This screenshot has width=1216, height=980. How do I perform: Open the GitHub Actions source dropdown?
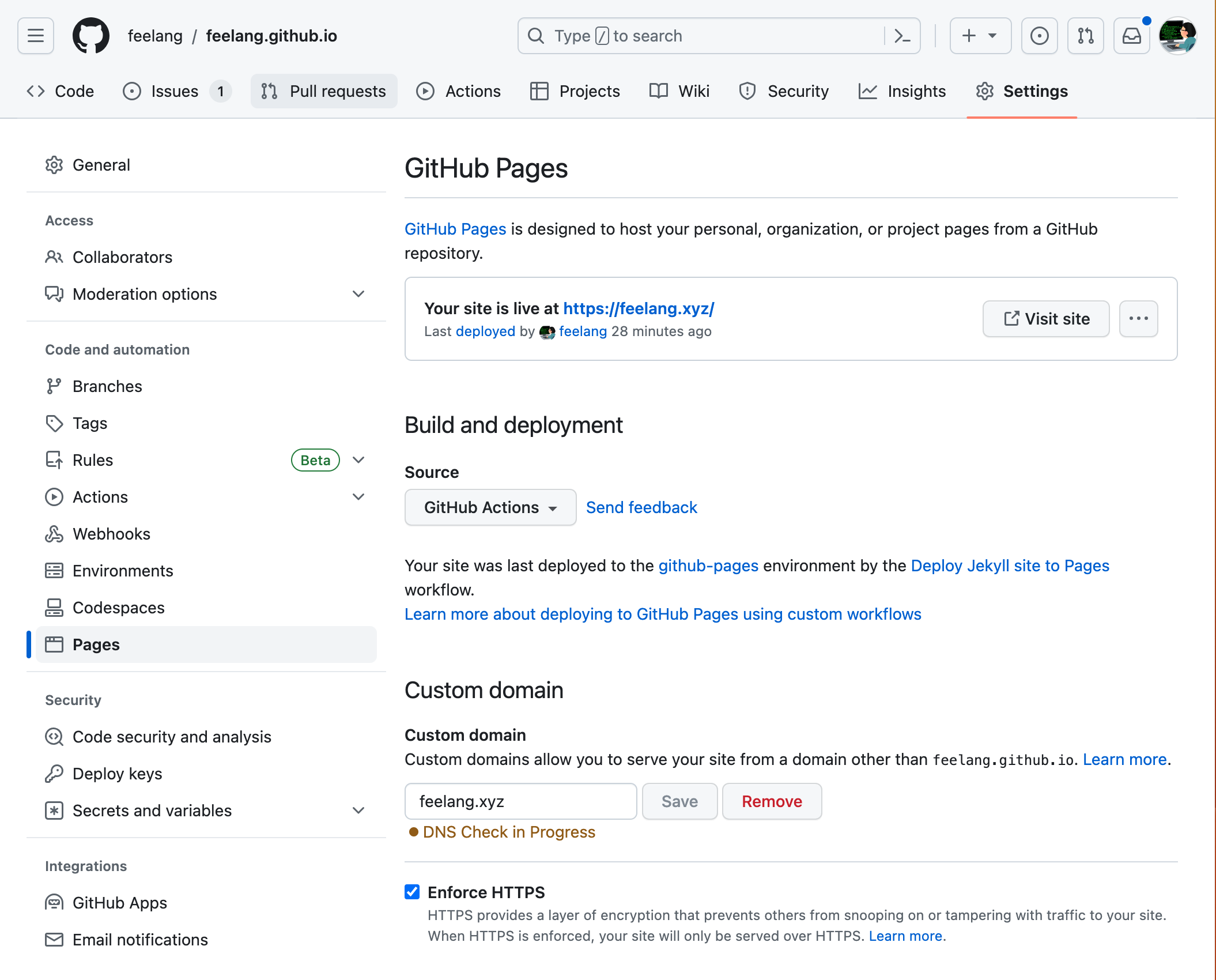click(x=490, y=507)
